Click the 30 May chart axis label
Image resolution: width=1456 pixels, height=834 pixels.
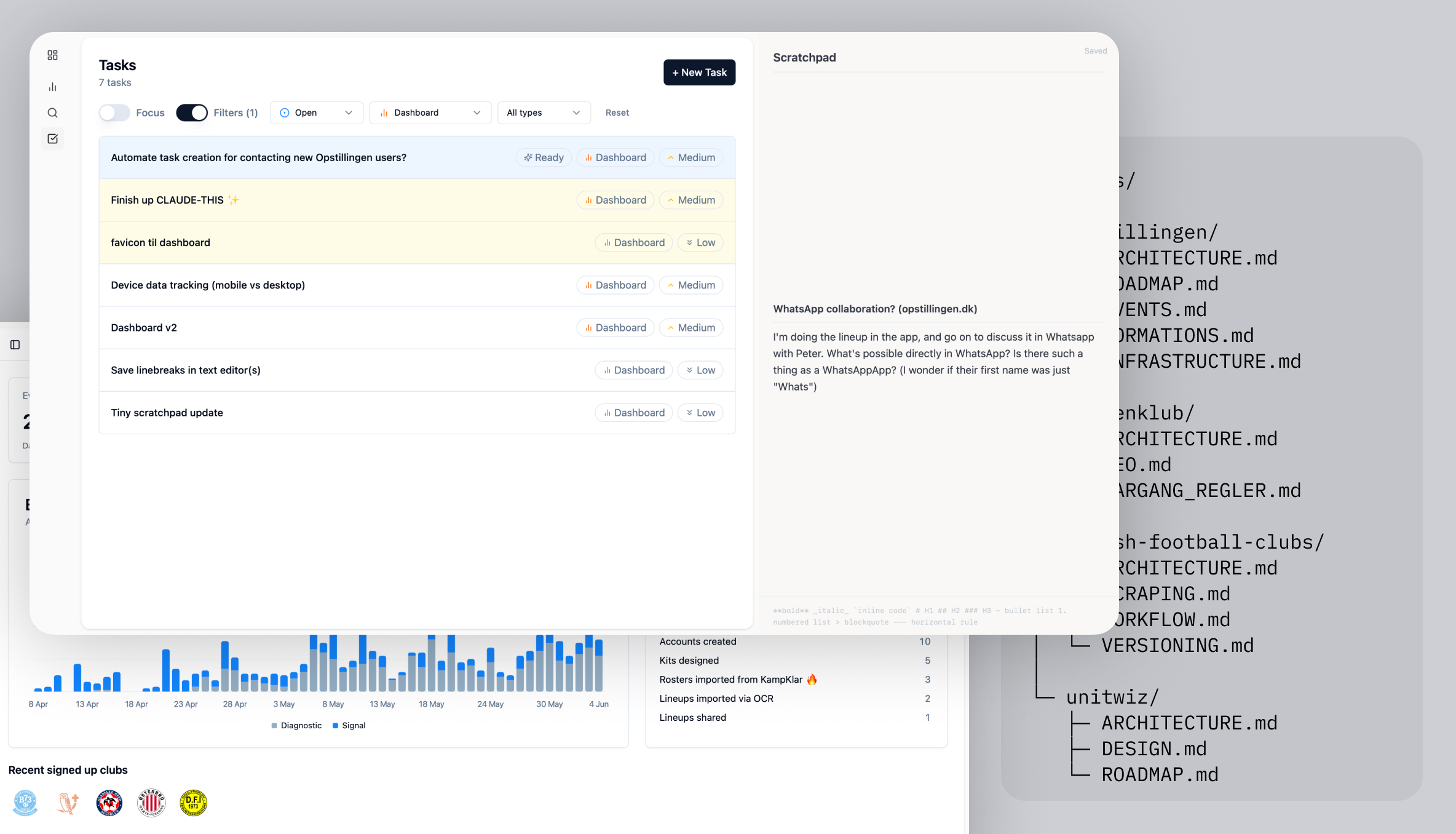549,704
